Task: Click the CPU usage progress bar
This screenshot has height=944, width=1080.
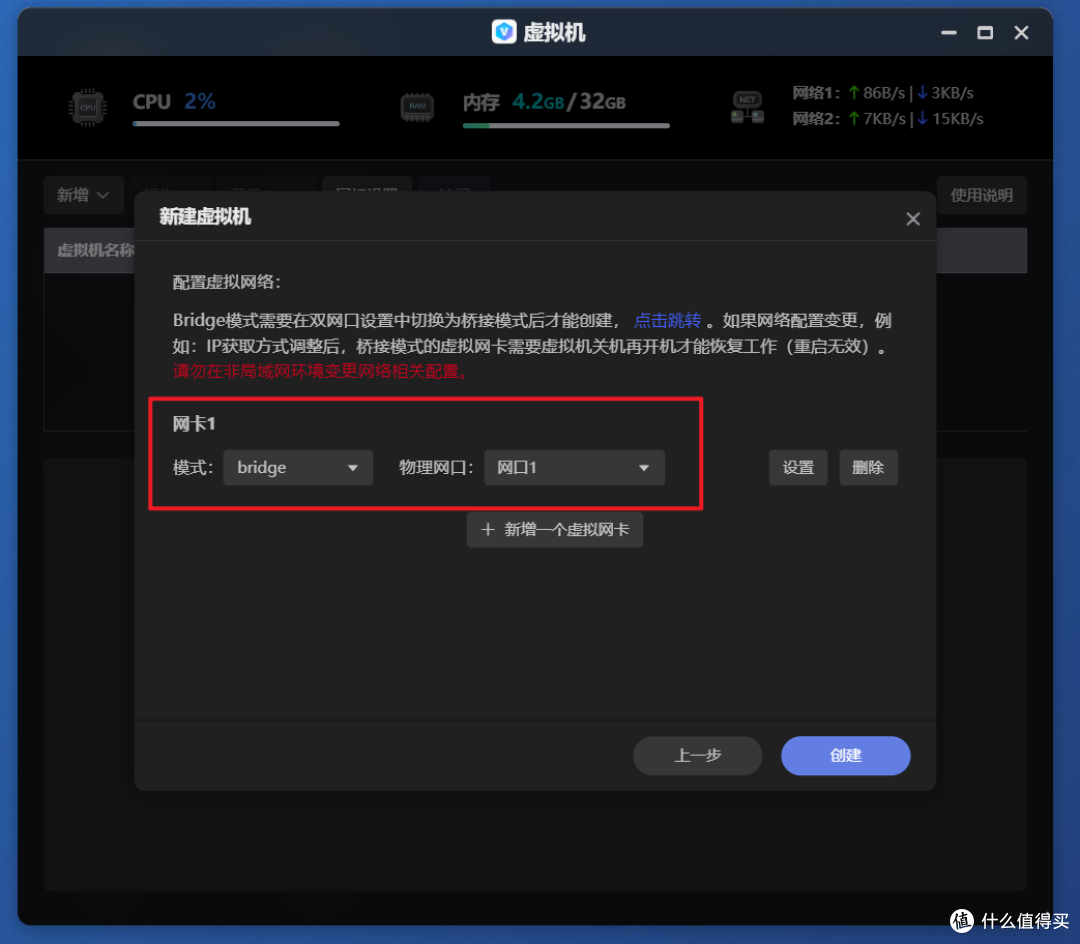Action: pyautogui.click(x=236, y=124)
